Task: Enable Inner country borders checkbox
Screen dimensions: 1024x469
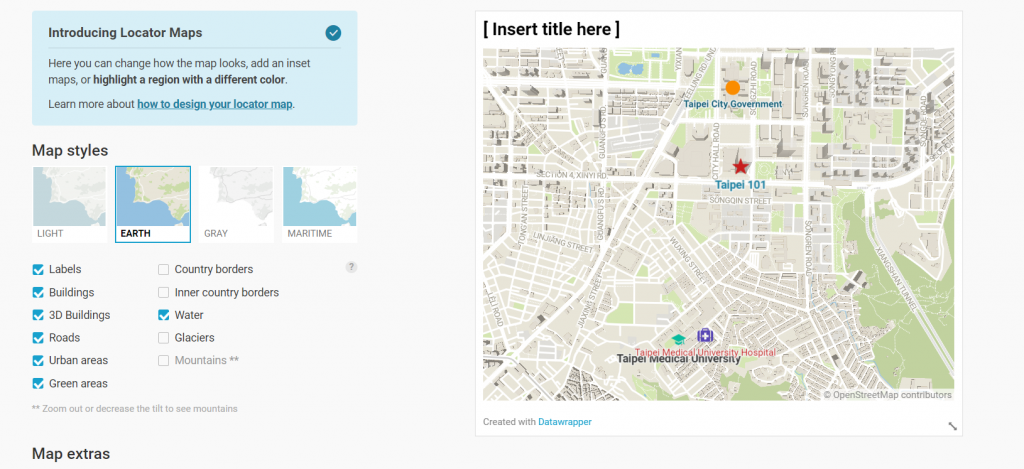Action: click(164, 292)
